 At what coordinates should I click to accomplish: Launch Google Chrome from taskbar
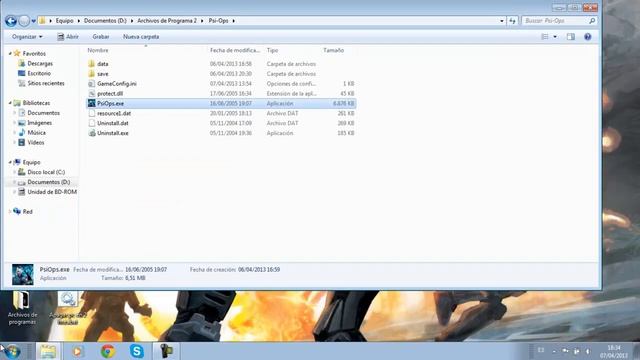coord(108,351)
